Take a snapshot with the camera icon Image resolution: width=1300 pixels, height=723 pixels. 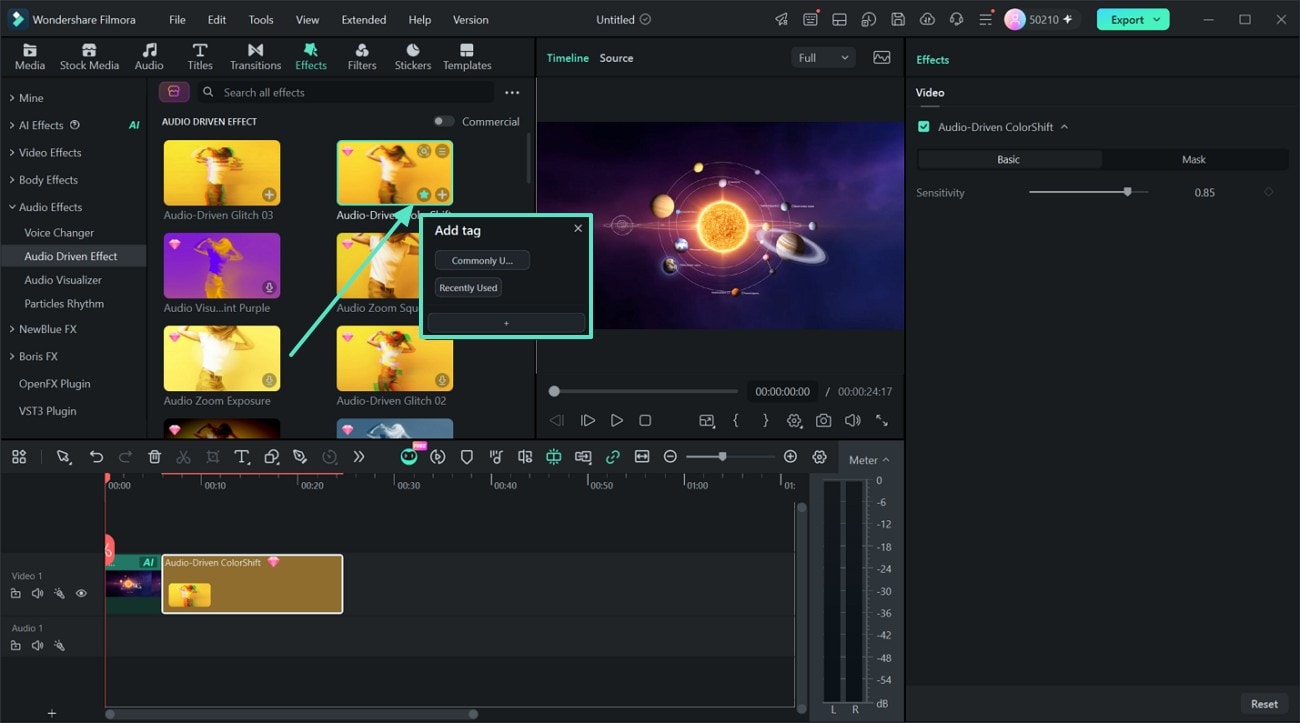click(x=823, y=421)
